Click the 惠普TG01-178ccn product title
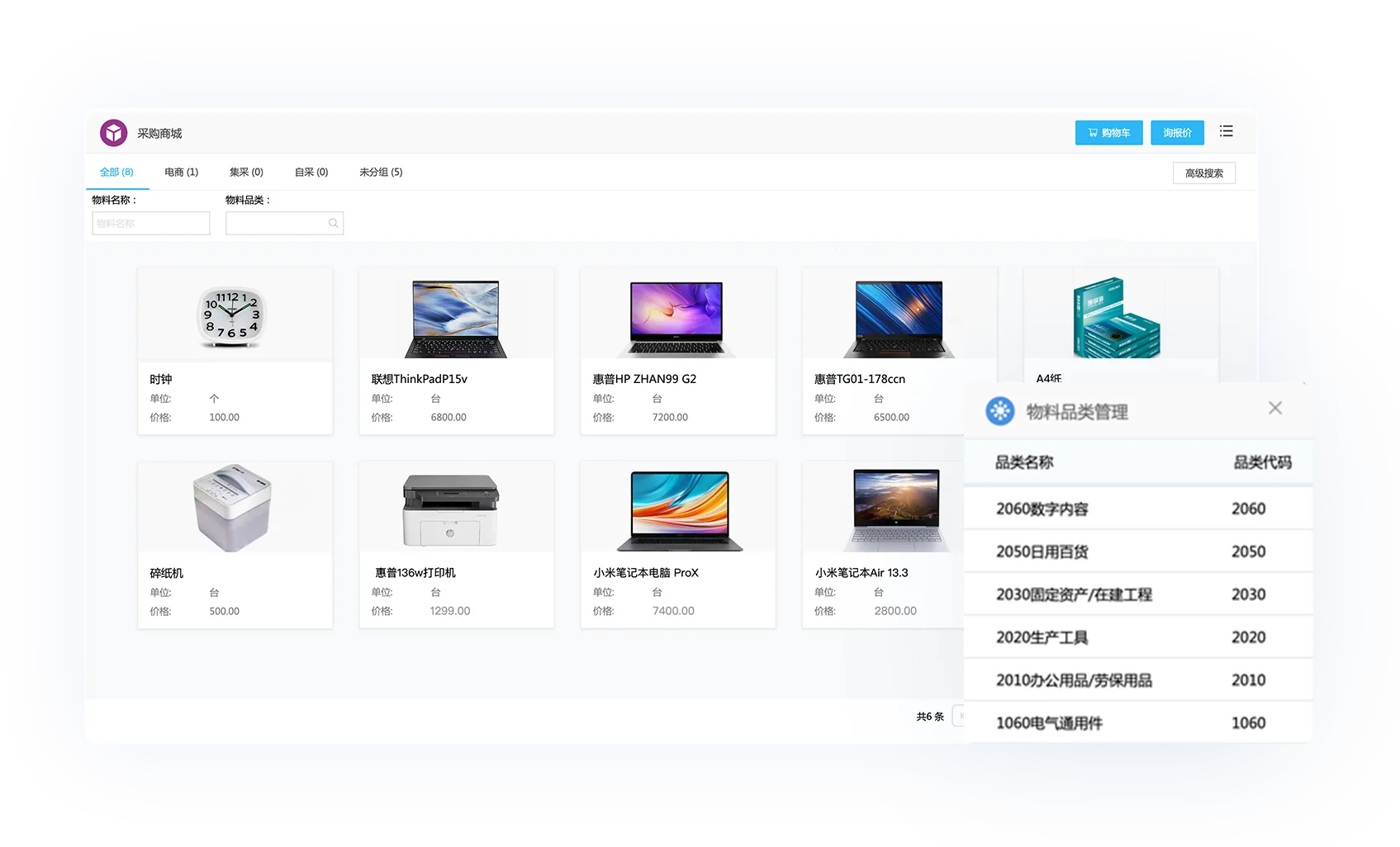1400x847 pixels. [860, 380]
